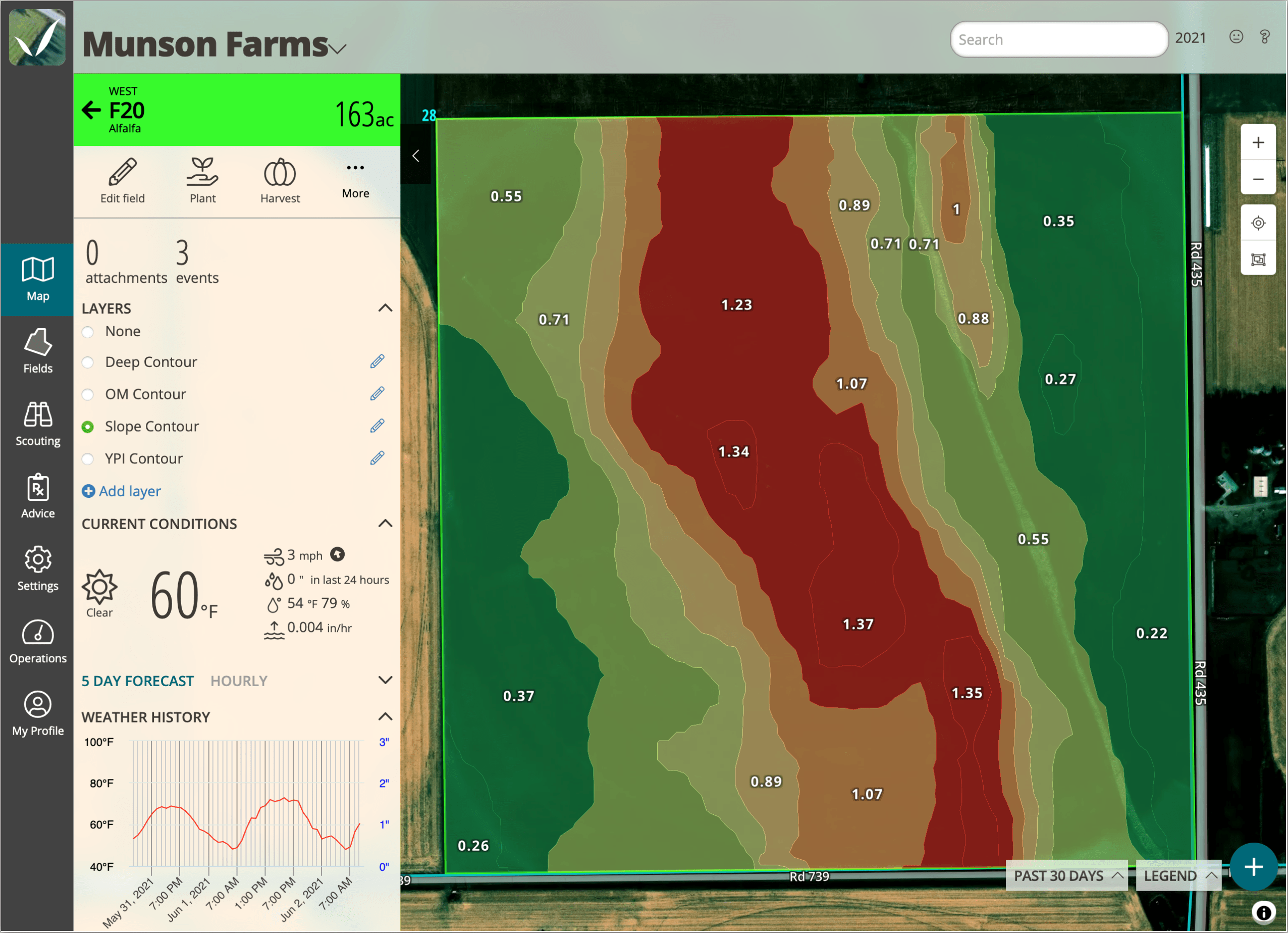Screen dimensions: 1288x933
Task: Go back using the F20 arrow
Action: click(91, 110)
